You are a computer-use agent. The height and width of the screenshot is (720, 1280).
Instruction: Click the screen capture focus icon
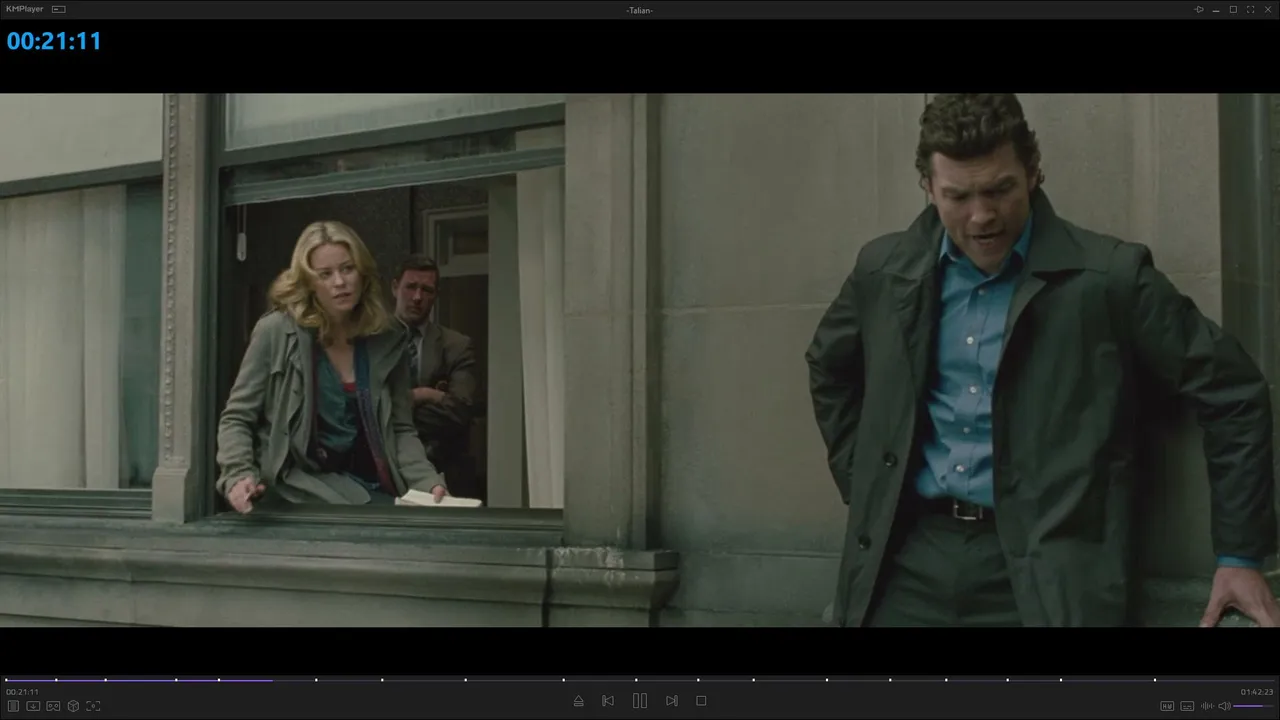93,706
